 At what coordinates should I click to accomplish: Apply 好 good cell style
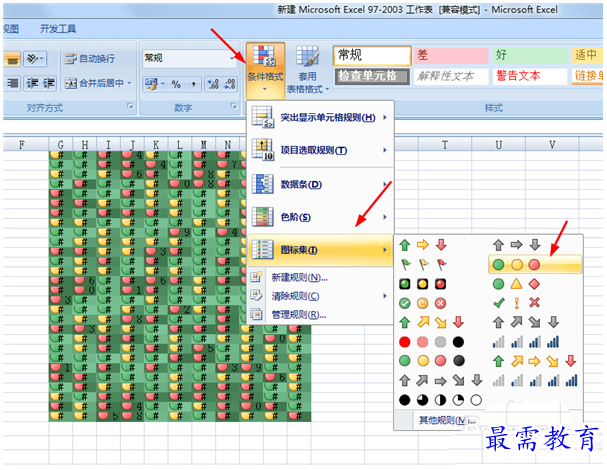click(x=530, y=55)
